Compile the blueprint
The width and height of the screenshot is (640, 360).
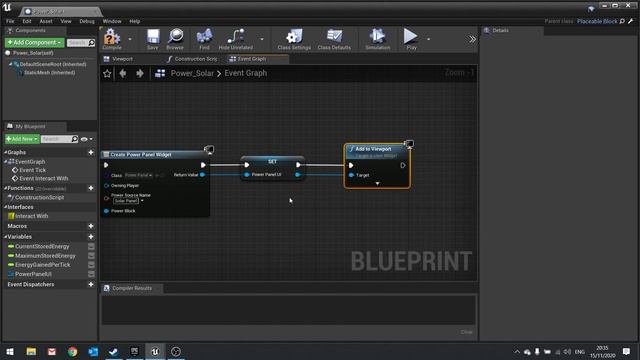111,39
